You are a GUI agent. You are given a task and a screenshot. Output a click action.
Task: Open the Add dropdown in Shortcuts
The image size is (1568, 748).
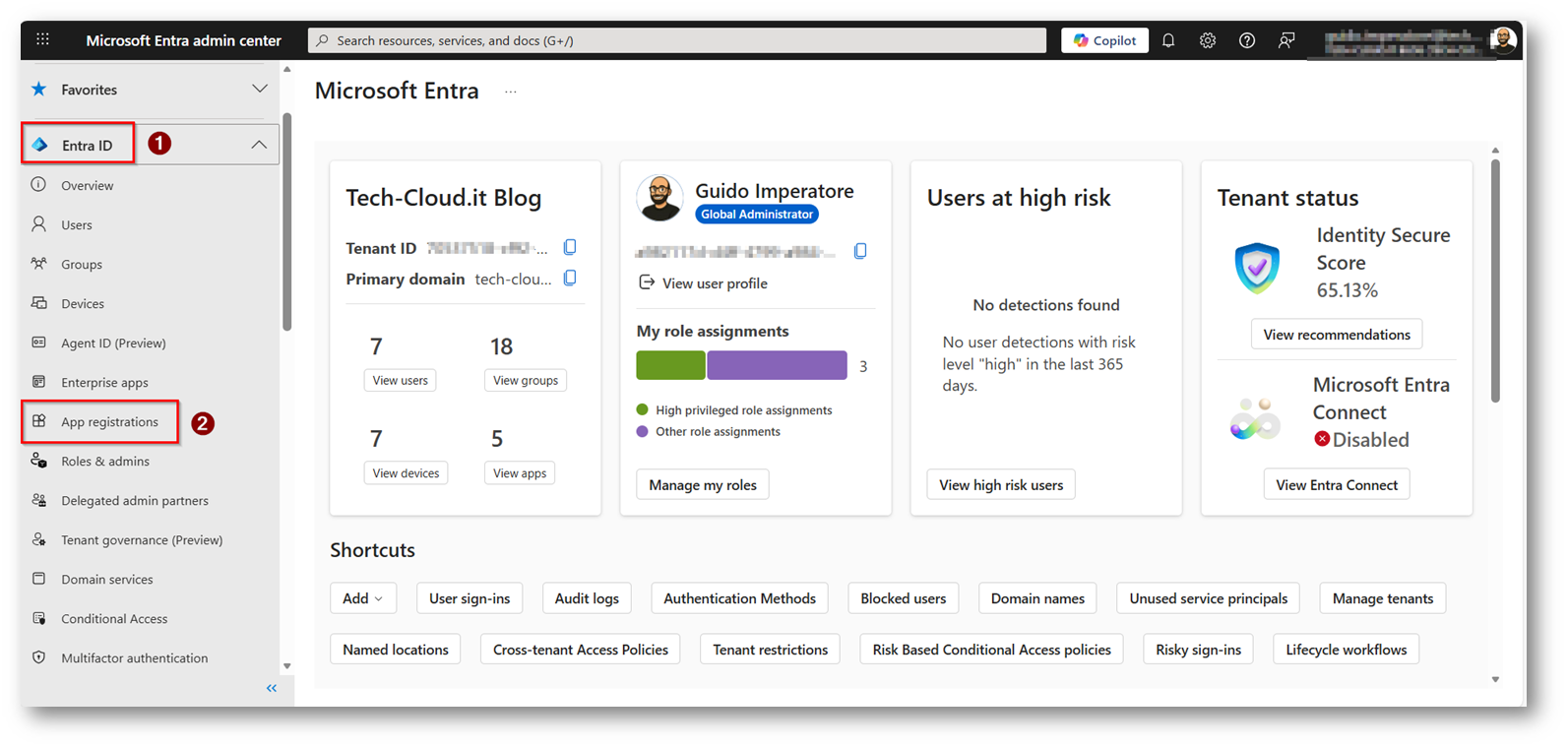coord(362,598)
